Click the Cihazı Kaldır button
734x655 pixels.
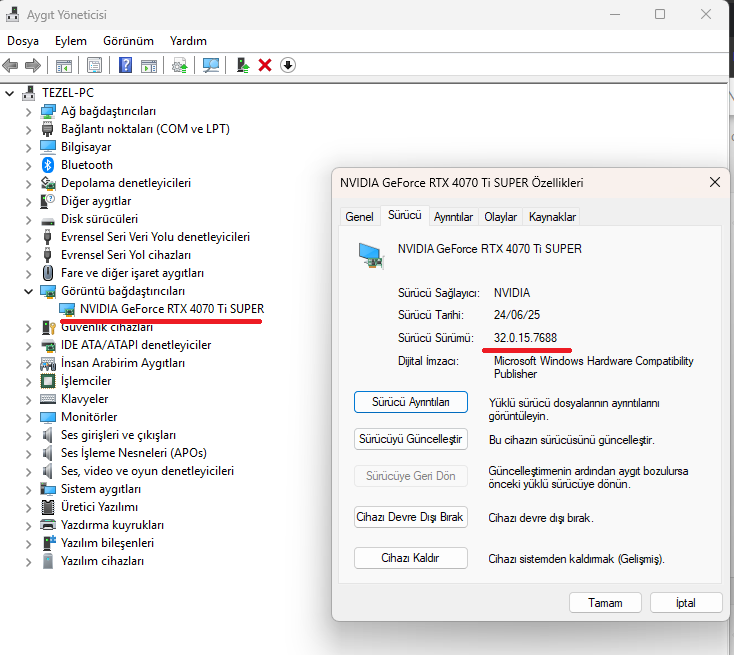coord(411,558)
